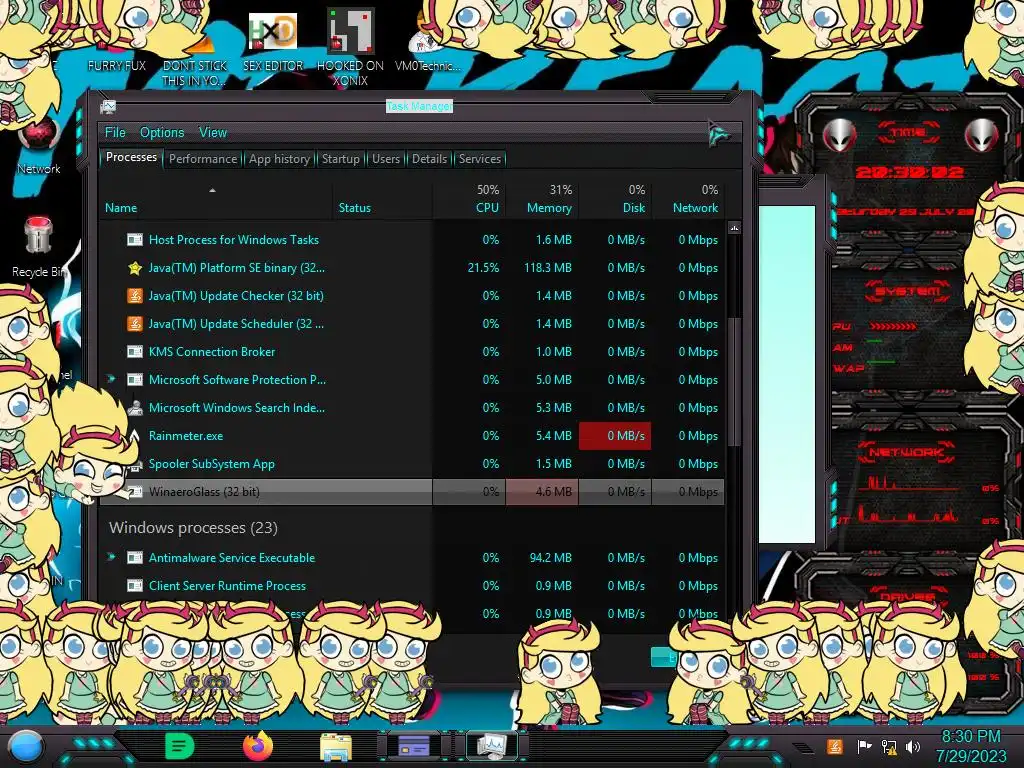Switch to the Services tab
1024x768 pixels.
coord(480,159)
